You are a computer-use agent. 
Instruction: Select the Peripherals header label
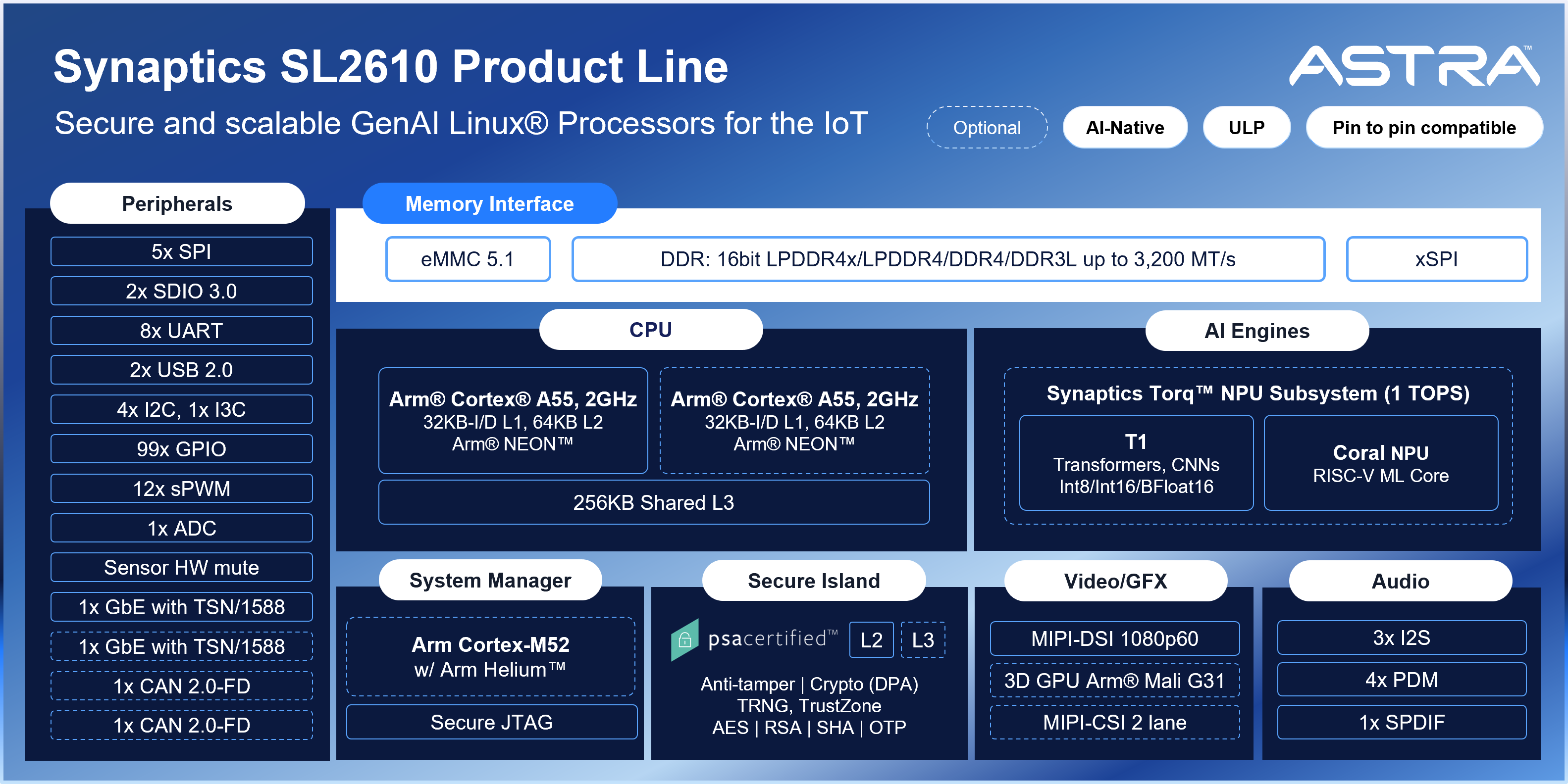click(x=177, y=204)
